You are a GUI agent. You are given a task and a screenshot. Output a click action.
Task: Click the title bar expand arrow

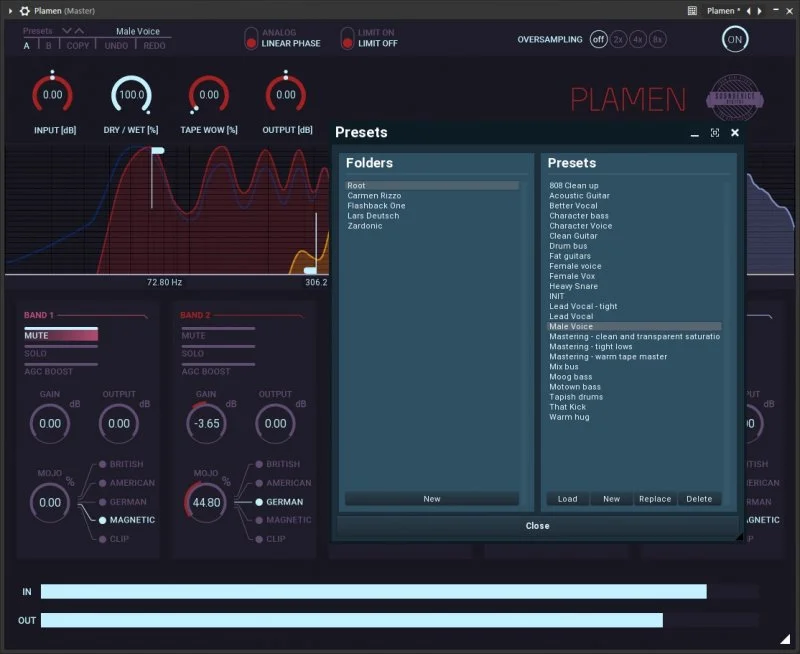coord(10,11)
